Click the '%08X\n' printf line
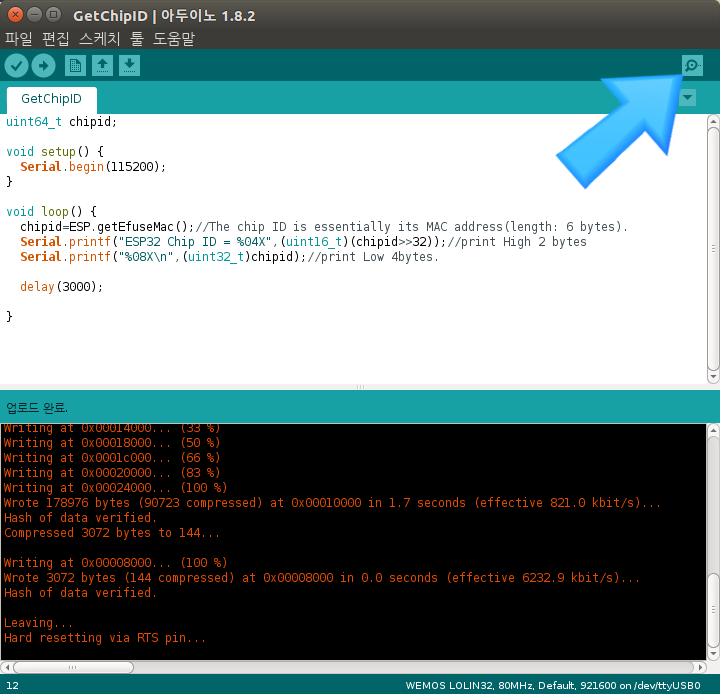The image size is (720, 694). pos(229,257)
